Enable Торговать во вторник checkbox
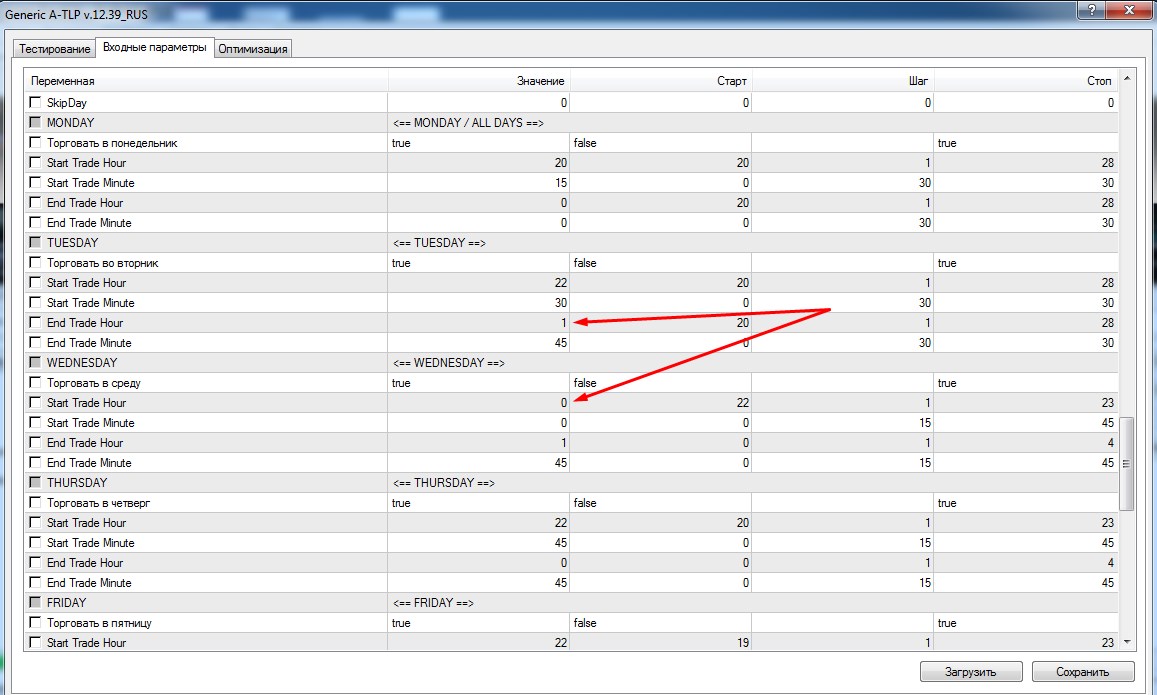 click(35, 262)
